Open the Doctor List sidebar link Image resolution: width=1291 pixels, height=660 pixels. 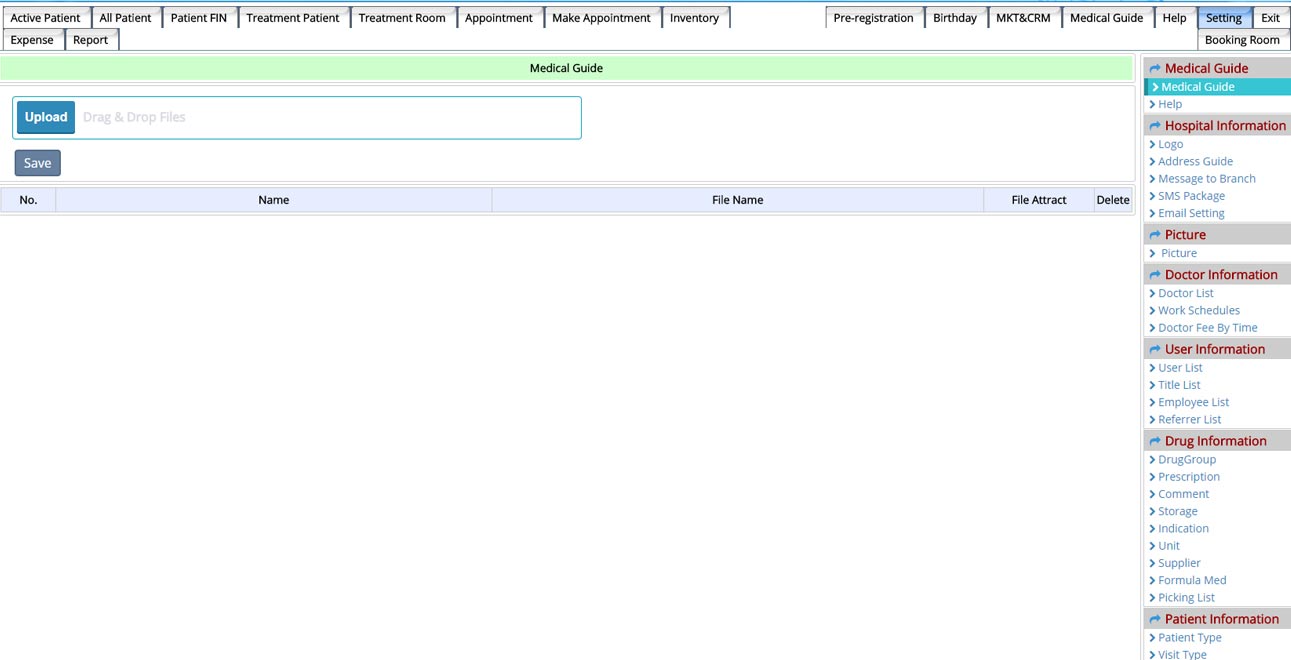1185,293
